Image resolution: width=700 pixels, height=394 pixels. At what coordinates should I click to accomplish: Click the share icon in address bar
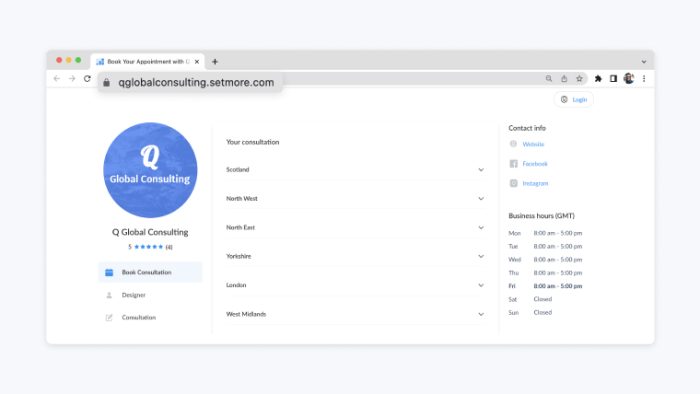(564, 79)
